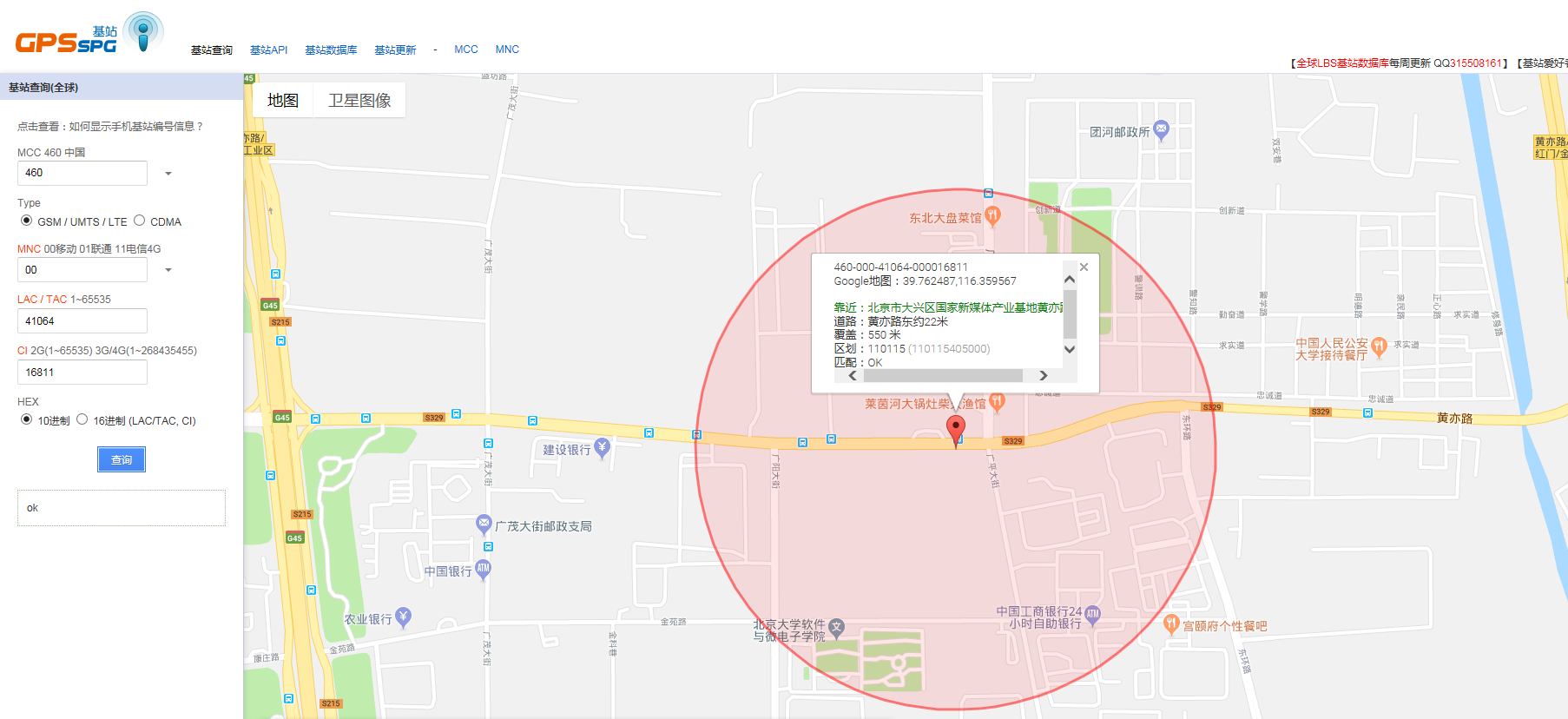Viewport: 1568px width, 719px height.
Task: Expand the MCC dropdown arrow
Action: tap(168, 174)
